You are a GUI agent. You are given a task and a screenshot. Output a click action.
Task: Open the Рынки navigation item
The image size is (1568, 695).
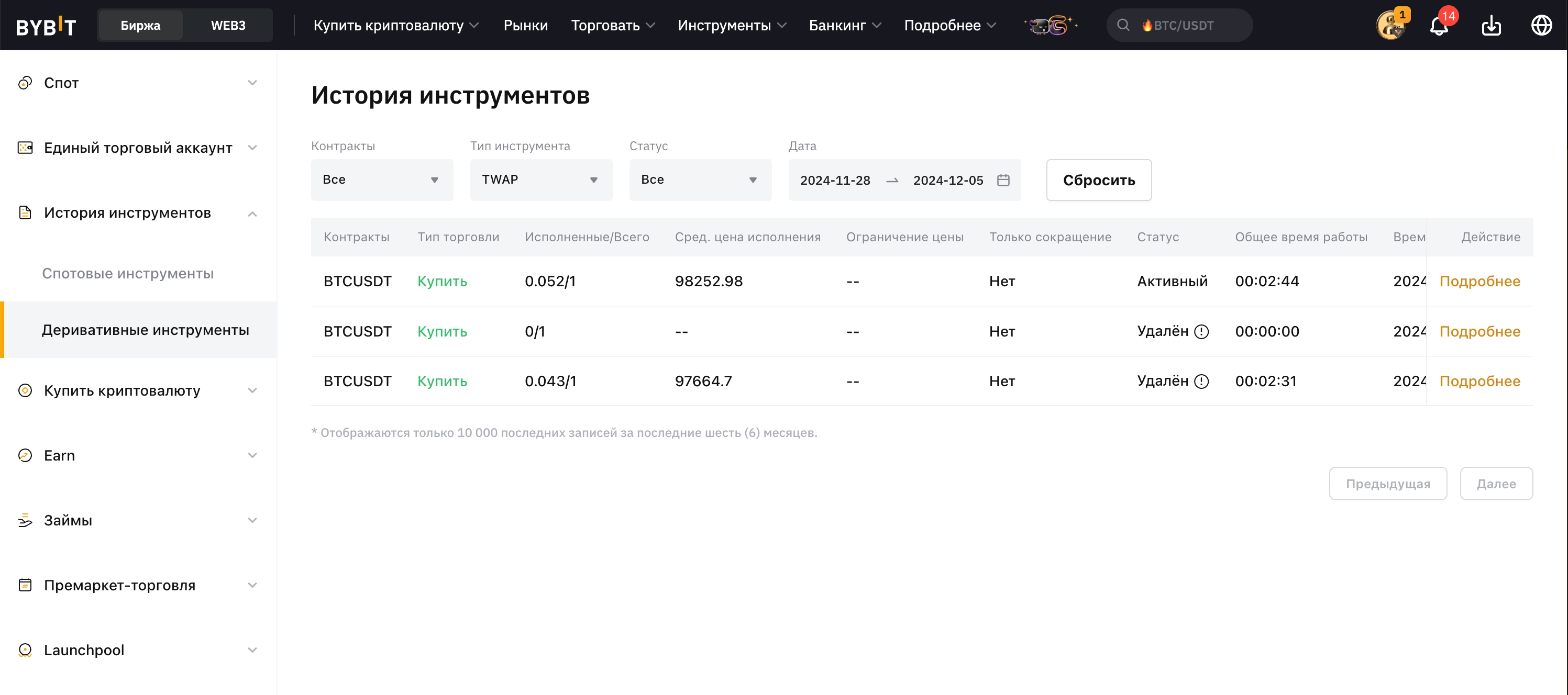525,26
